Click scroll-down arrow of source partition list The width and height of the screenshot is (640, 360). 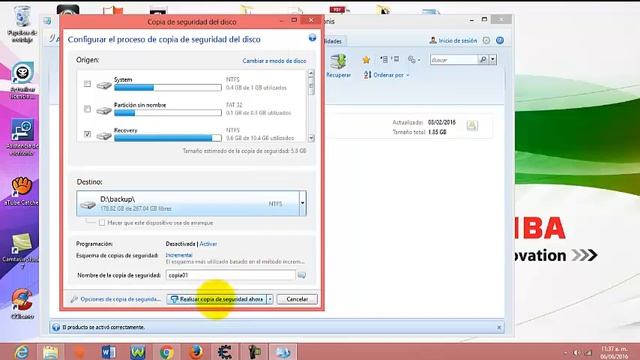tap(311, 138)
